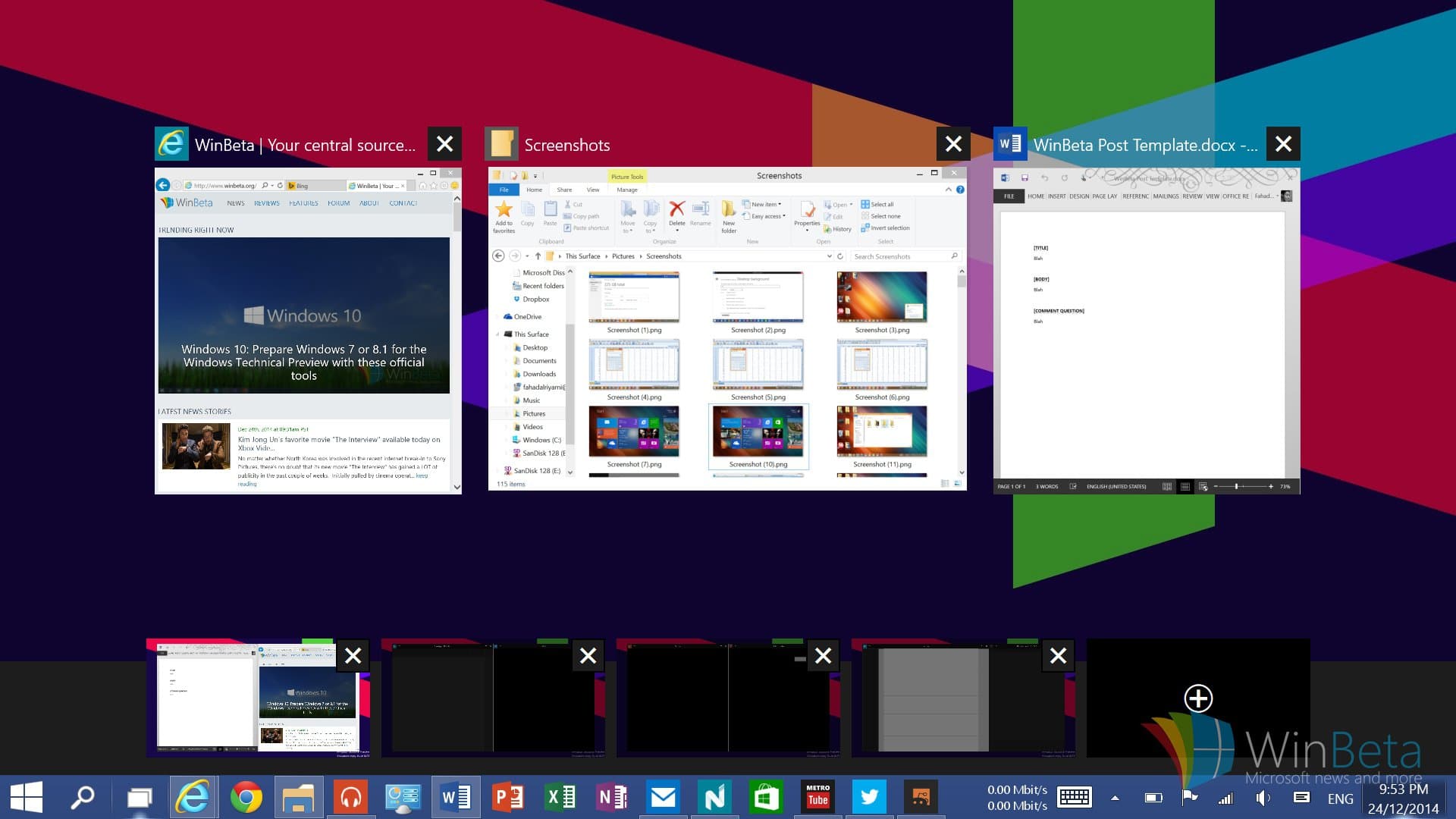
Task: Open the INSERT tab in Word
Action: tap(1057, 196)
